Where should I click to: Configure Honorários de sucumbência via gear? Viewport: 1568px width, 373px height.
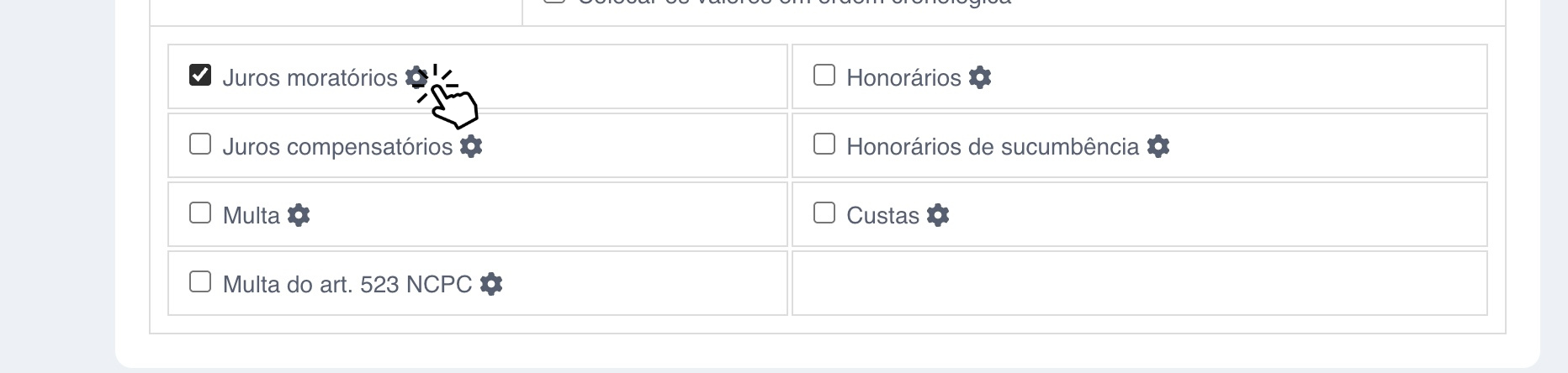1158,146
